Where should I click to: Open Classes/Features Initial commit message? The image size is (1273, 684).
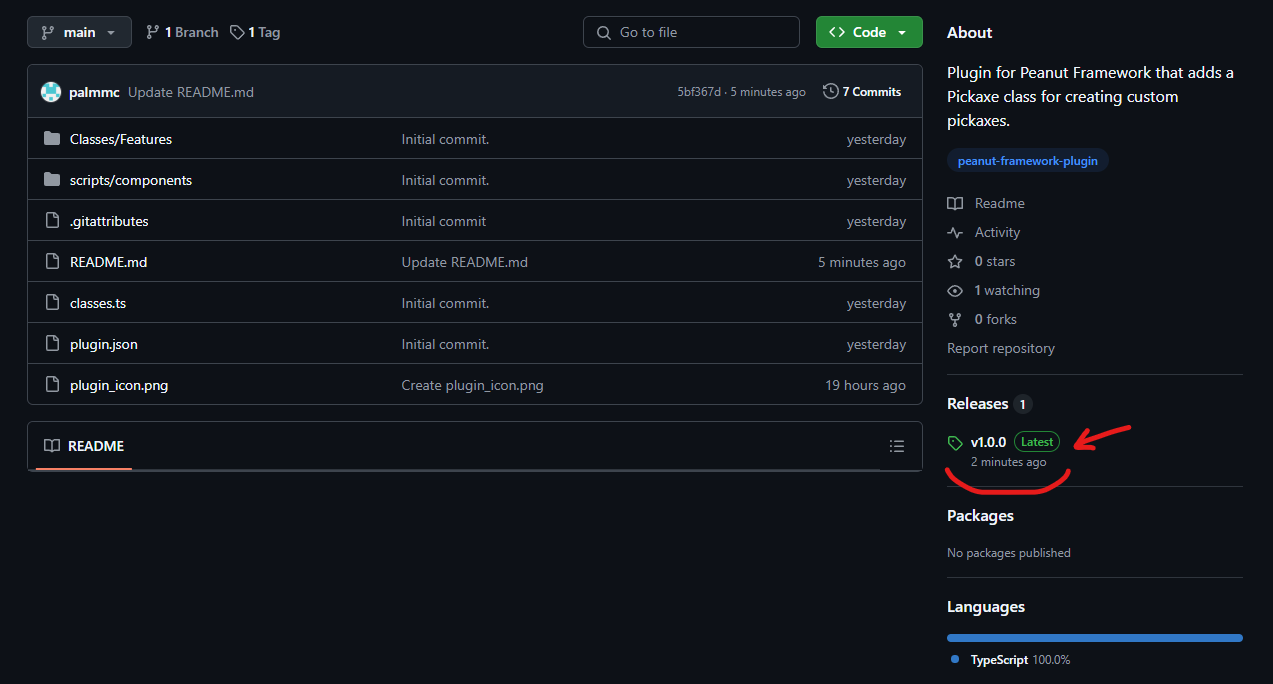[445, 139]
